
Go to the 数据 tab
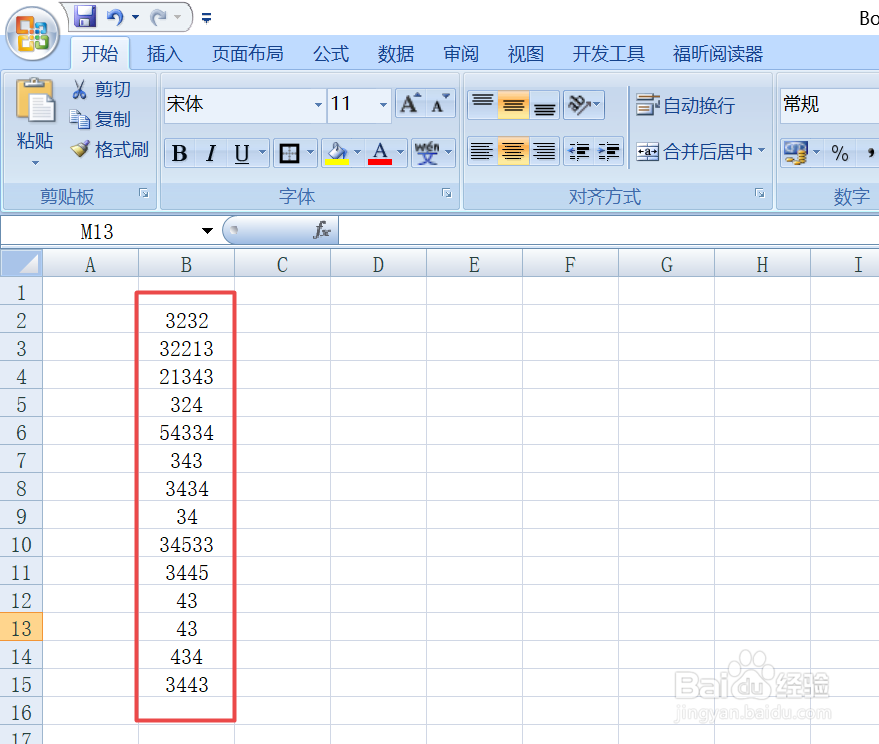396,54
